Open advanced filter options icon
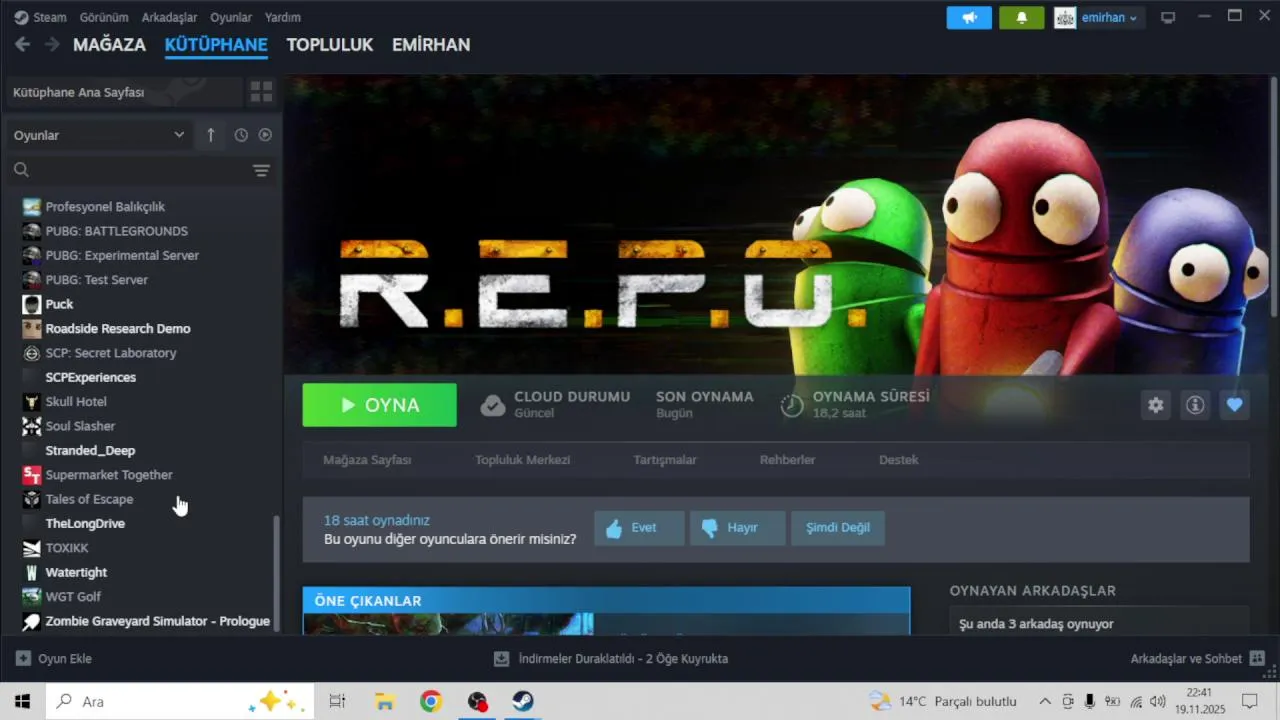This screenshot has width=1280, height=720. (x=261, y=170)
